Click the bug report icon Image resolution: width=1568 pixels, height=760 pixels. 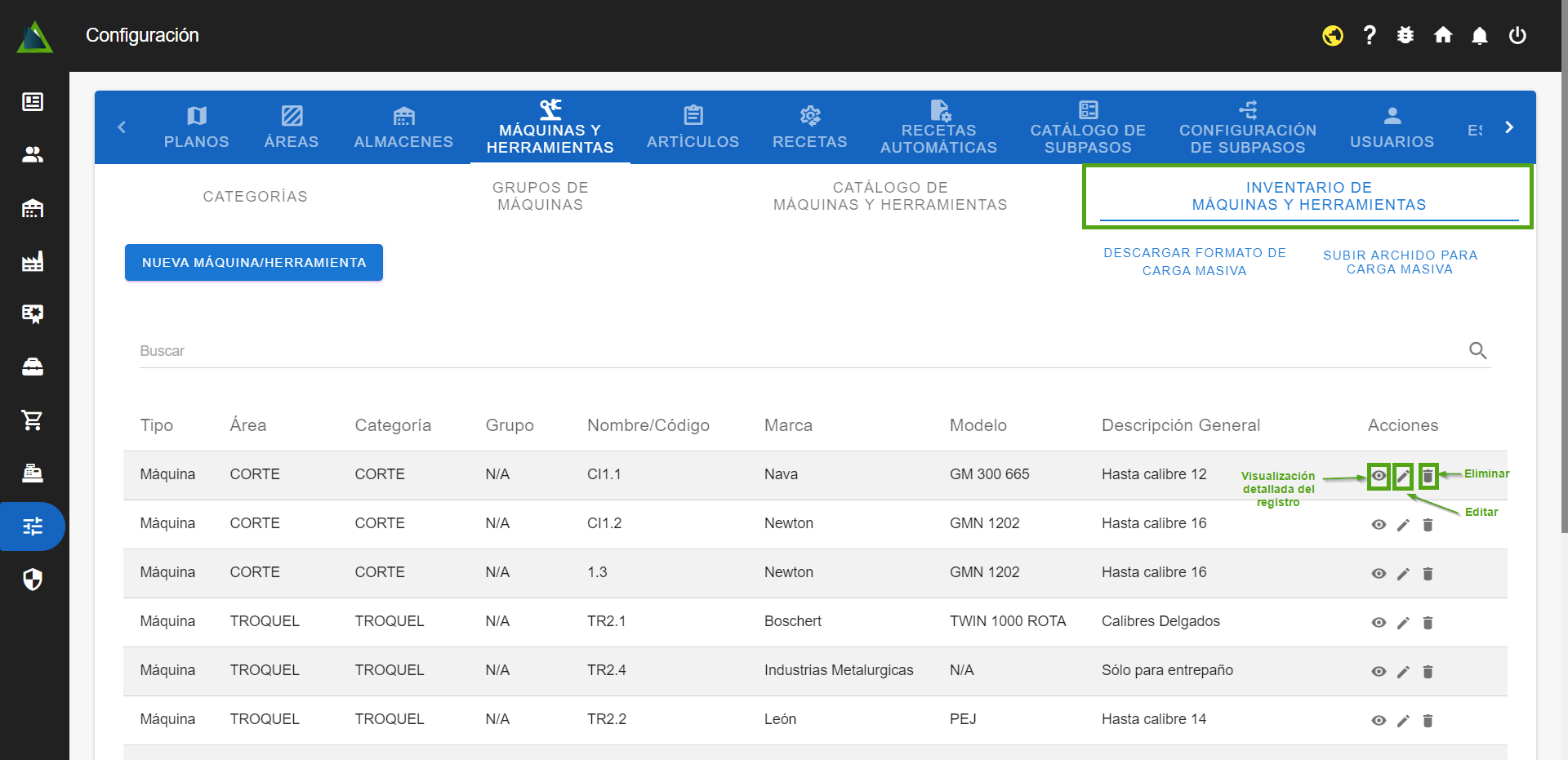(1405, 35)
